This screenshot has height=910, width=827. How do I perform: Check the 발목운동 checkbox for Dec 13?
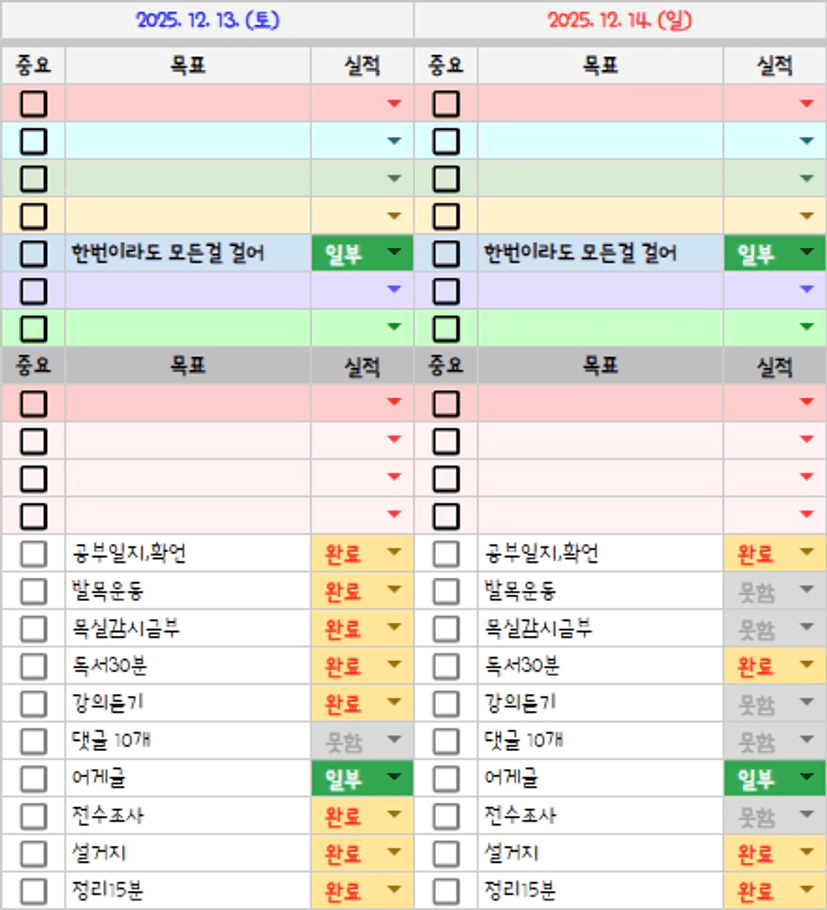(x=33, y=591)
